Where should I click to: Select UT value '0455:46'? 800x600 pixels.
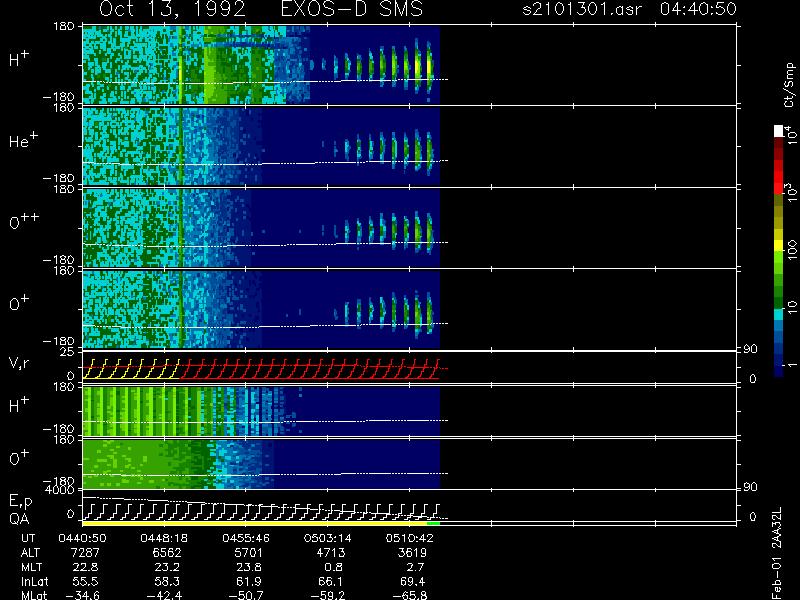pos(246,538)
